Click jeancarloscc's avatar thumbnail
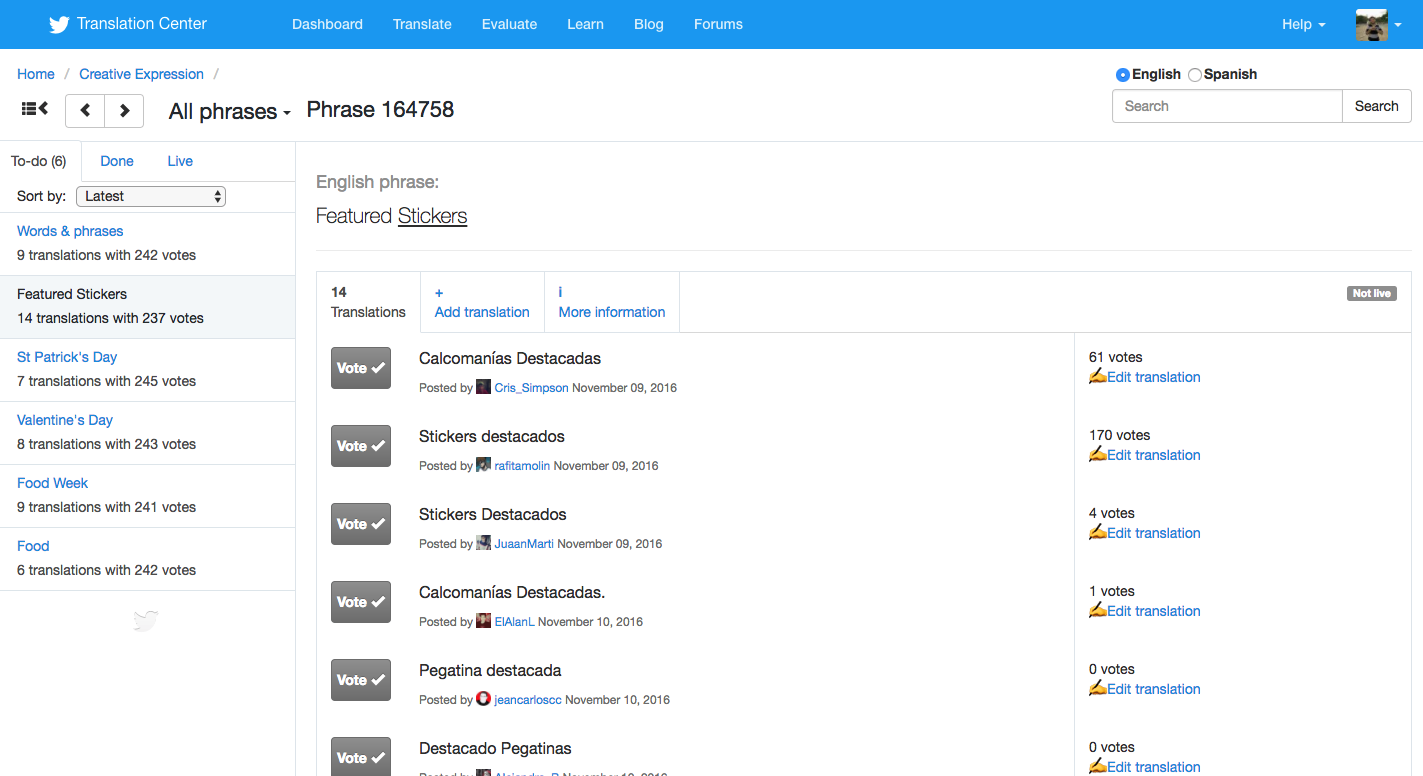 (483, 699)
